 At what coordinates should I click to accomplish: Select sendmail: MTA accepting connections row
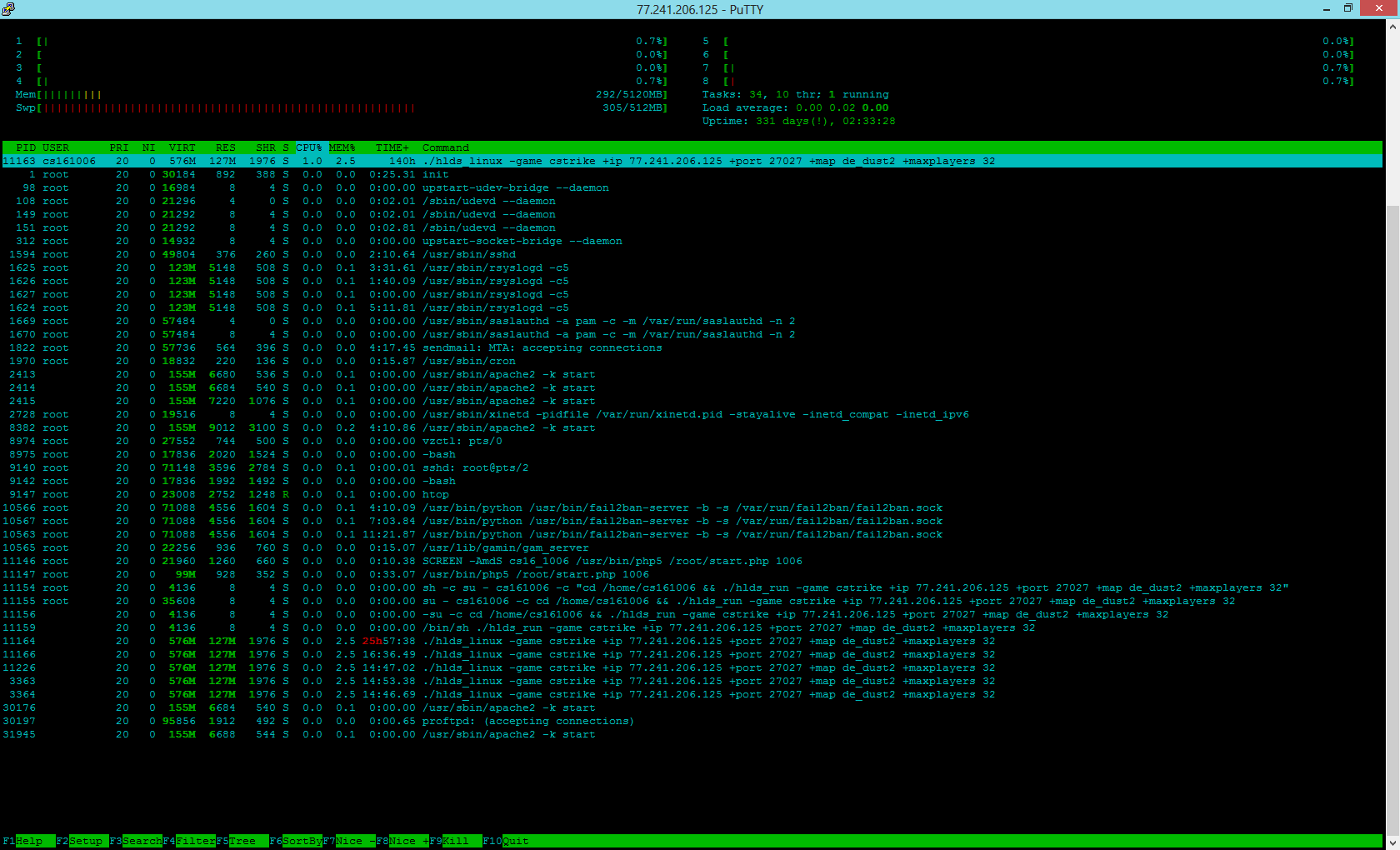click(692, 347)
